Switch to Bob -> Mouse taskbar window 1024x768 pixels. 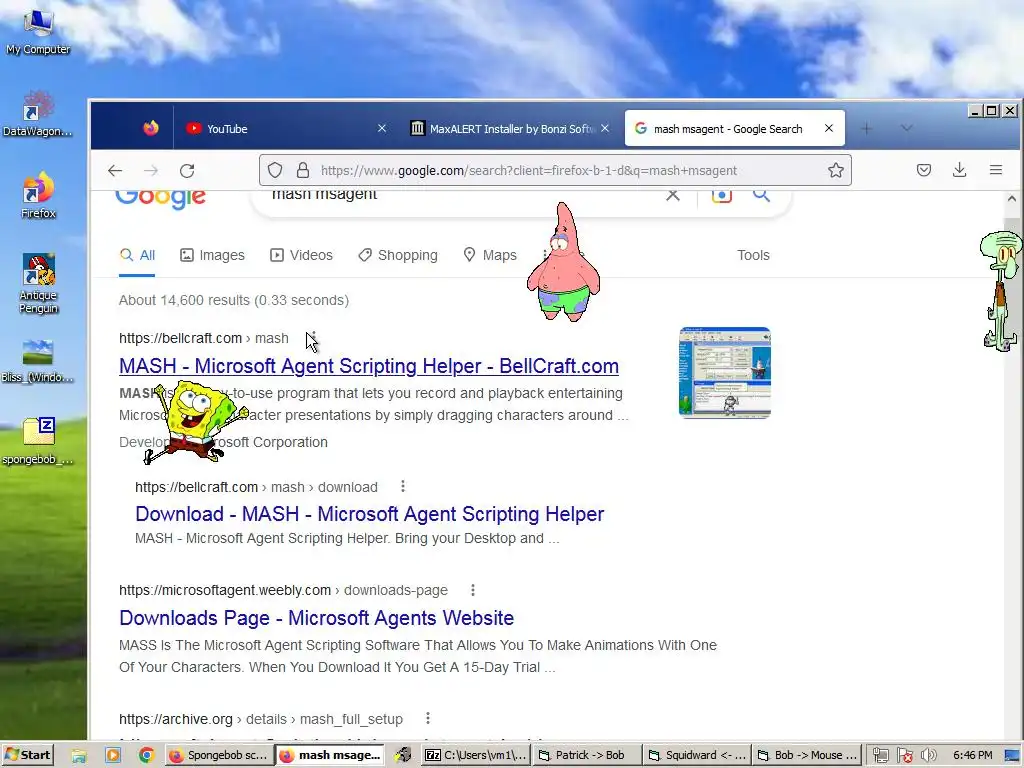[x=807, y=756]
